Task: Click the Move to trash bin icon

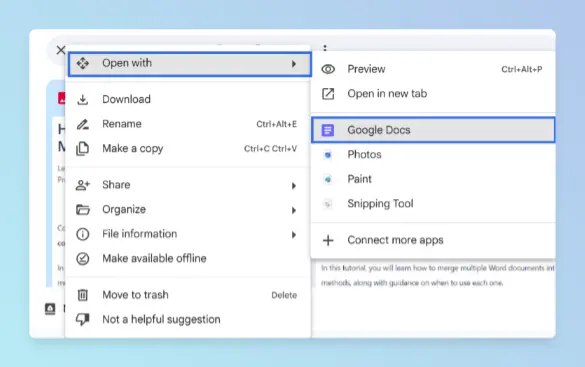Action: pos(82,295)
